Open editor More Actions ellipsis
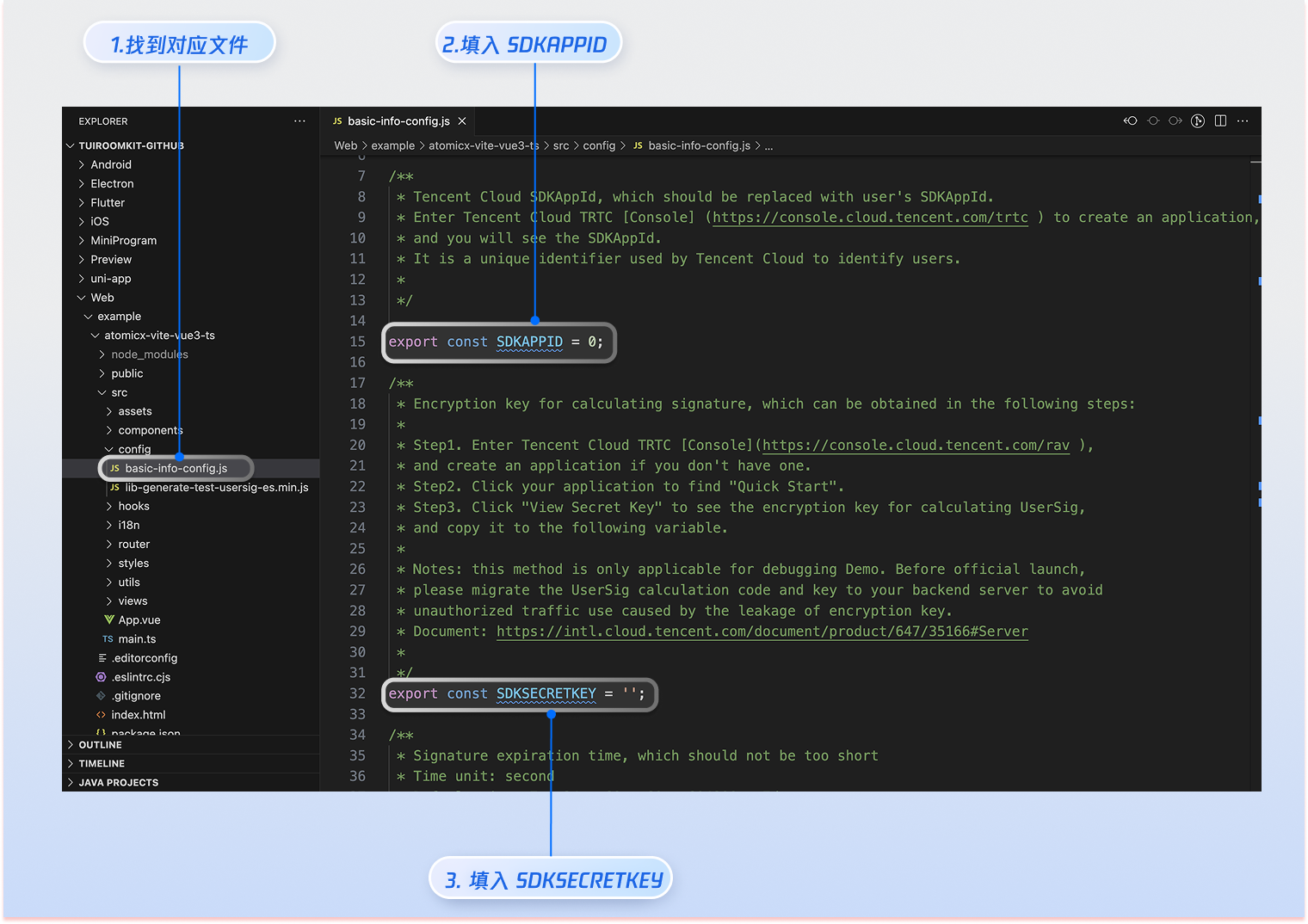 1243,121
